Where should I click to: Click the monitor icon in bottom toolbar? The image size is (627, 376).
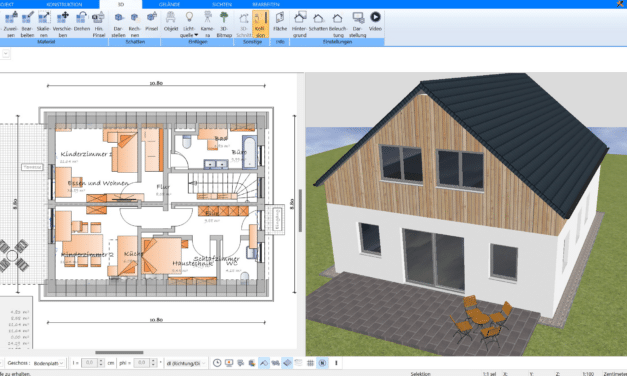click(229, 363)
